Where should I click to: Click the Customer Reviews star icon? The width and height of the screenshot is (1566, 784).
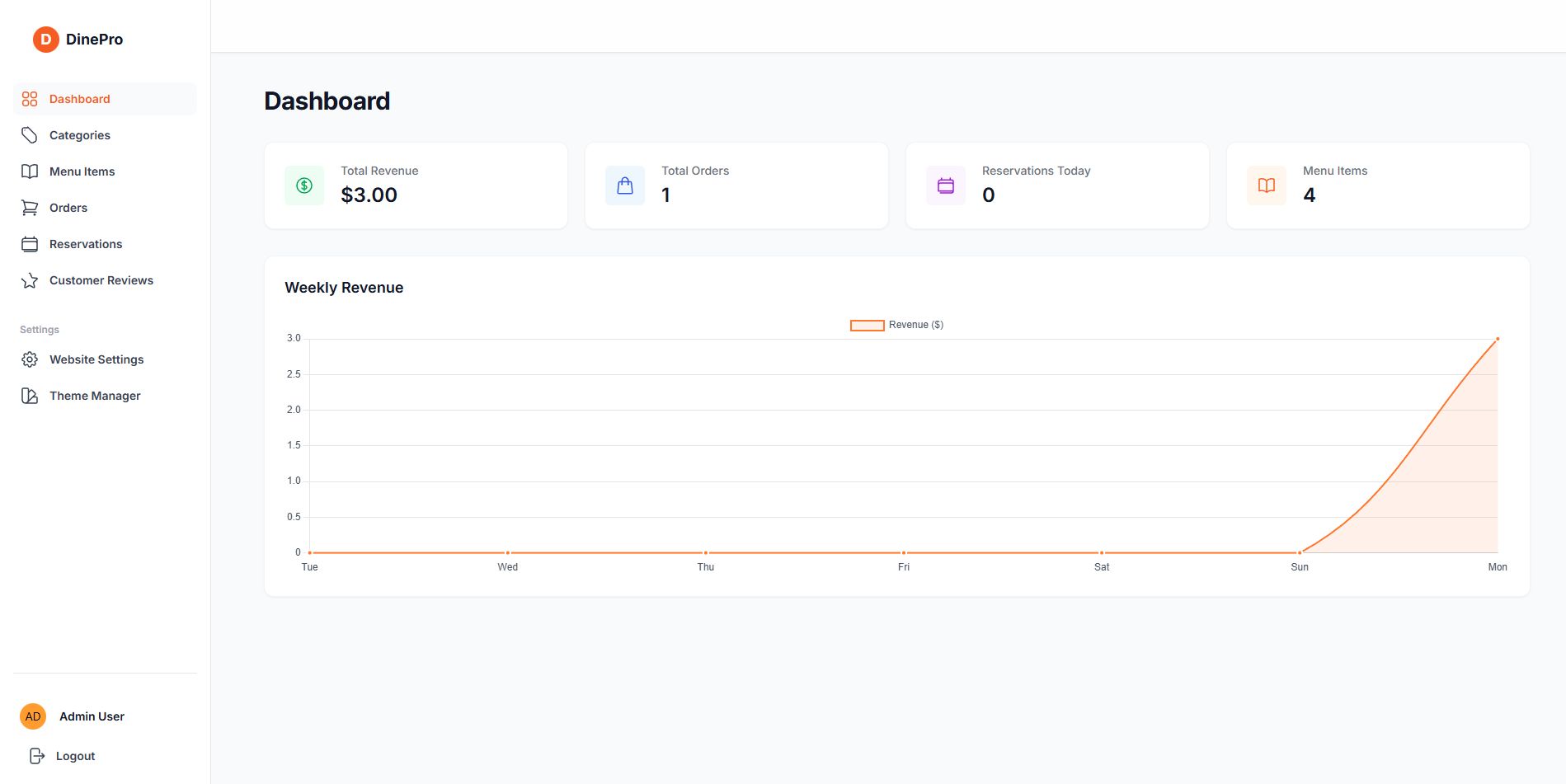pos(30,280)
